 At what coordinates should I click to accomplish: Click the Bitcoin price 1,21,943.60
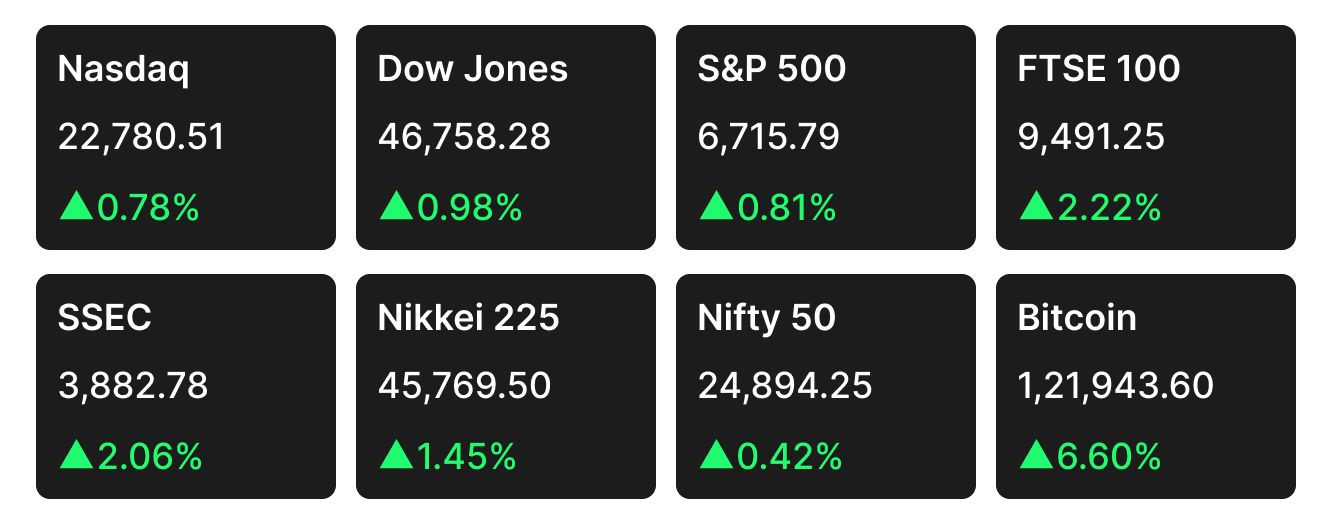(x=1115, y=386)
